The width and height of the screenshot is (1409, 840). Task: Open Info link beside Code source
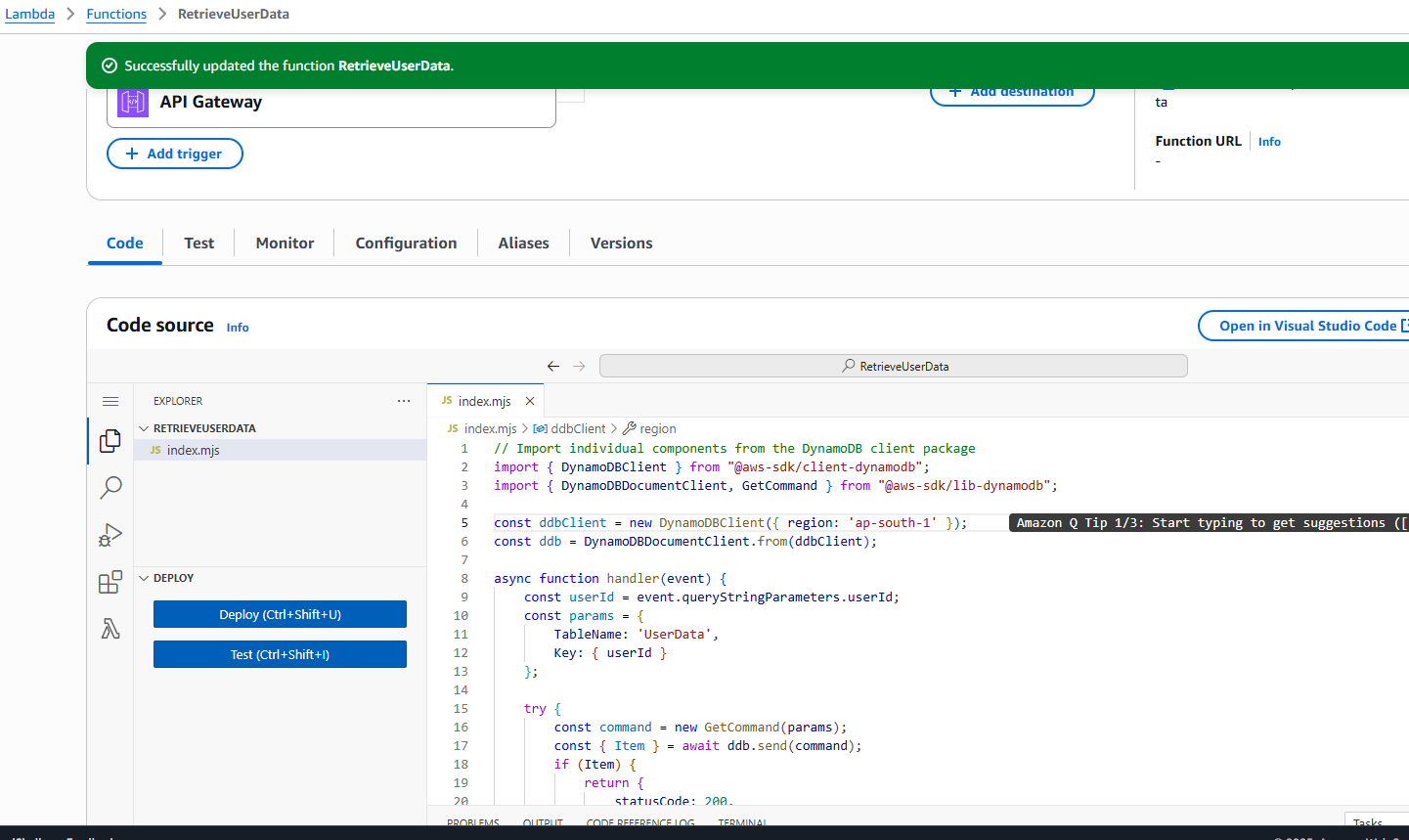pyautogui.click(x=238, y=328)
